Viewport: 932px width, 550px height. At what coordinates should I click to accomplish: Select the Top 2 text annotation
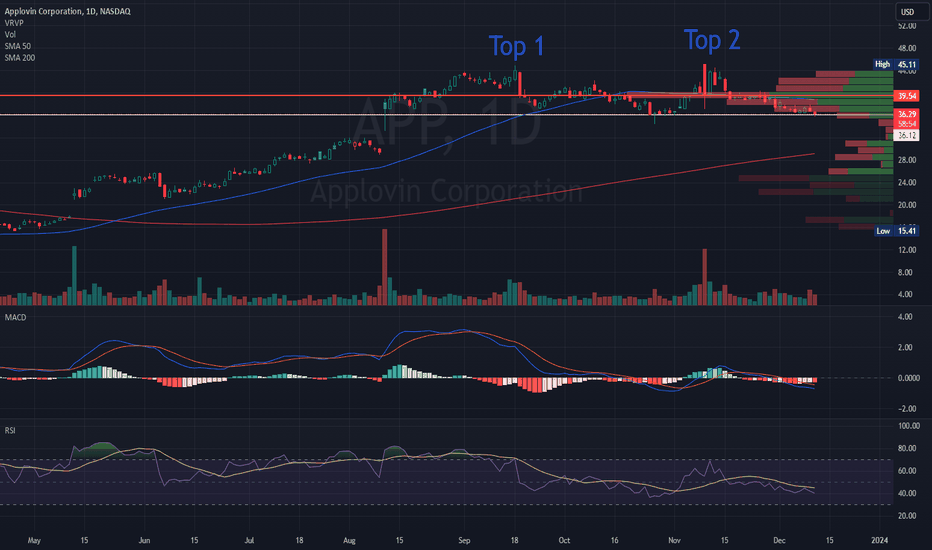[712, 40]
